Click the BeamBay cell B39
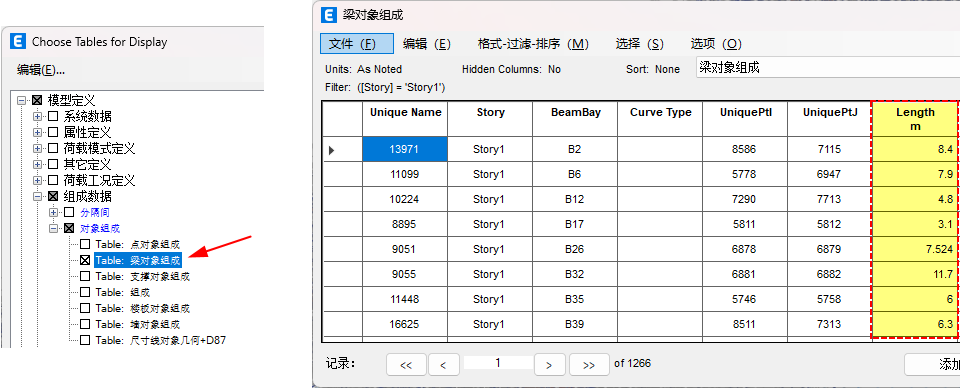 [575, 324]
